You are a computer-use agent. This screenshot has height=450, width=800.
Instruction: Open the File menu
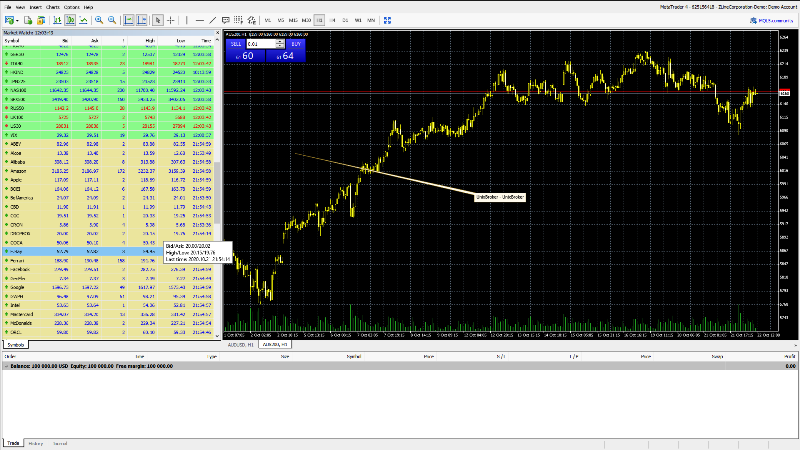click(8, 7)
